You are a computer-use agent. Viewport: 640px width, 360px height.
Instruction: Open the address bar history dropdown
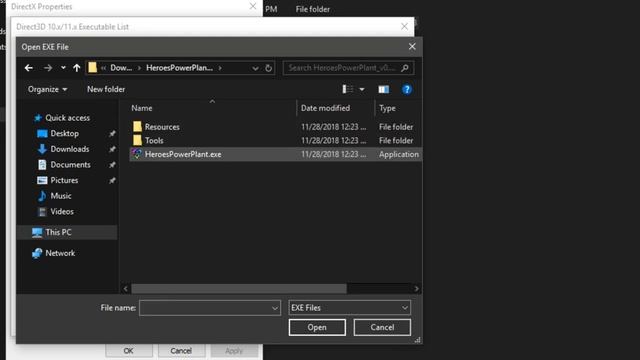[x=255, y=68]
